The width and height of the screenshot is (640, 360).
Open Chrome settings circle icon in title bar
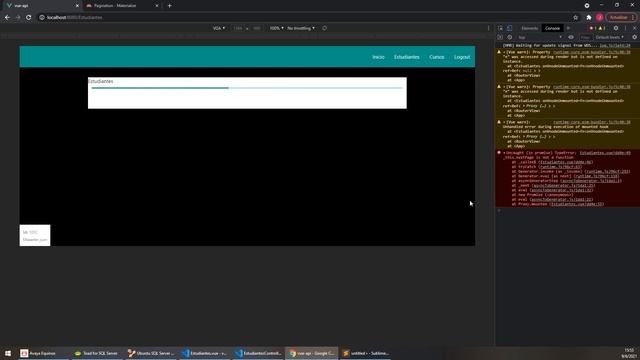pyautogui.click(x=587, y=6)
